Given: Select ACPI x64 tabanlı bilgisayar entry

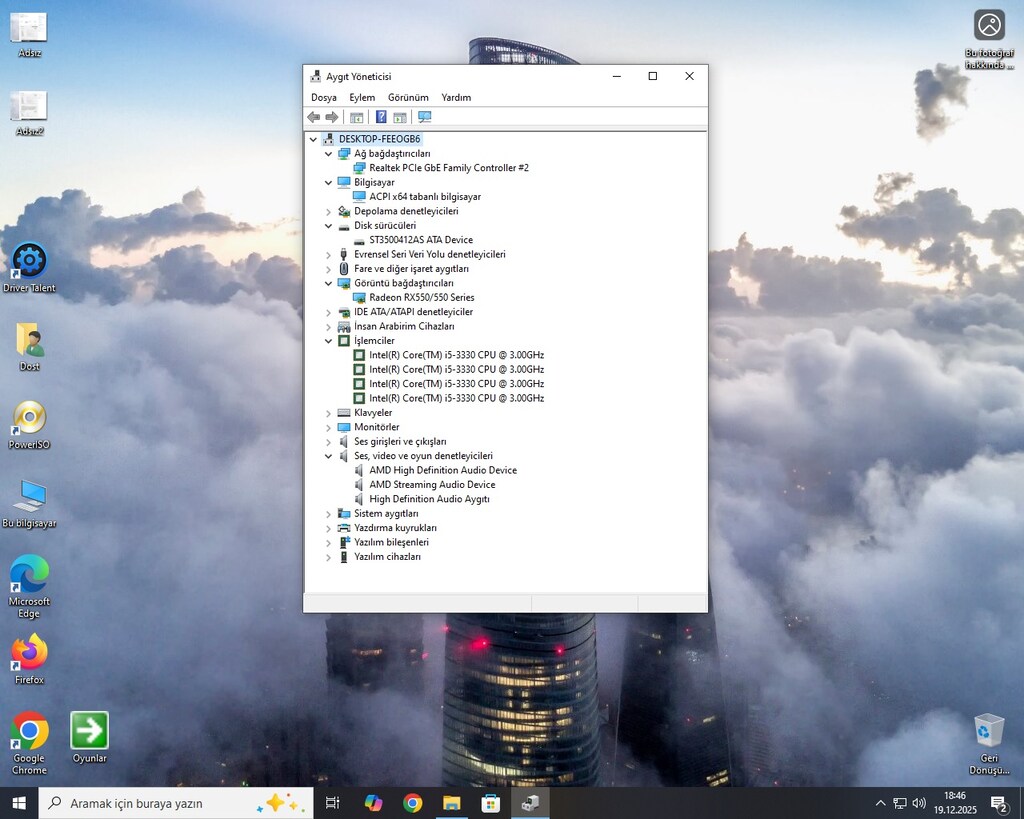Looking at the screenshot, I should pos(425,197).
